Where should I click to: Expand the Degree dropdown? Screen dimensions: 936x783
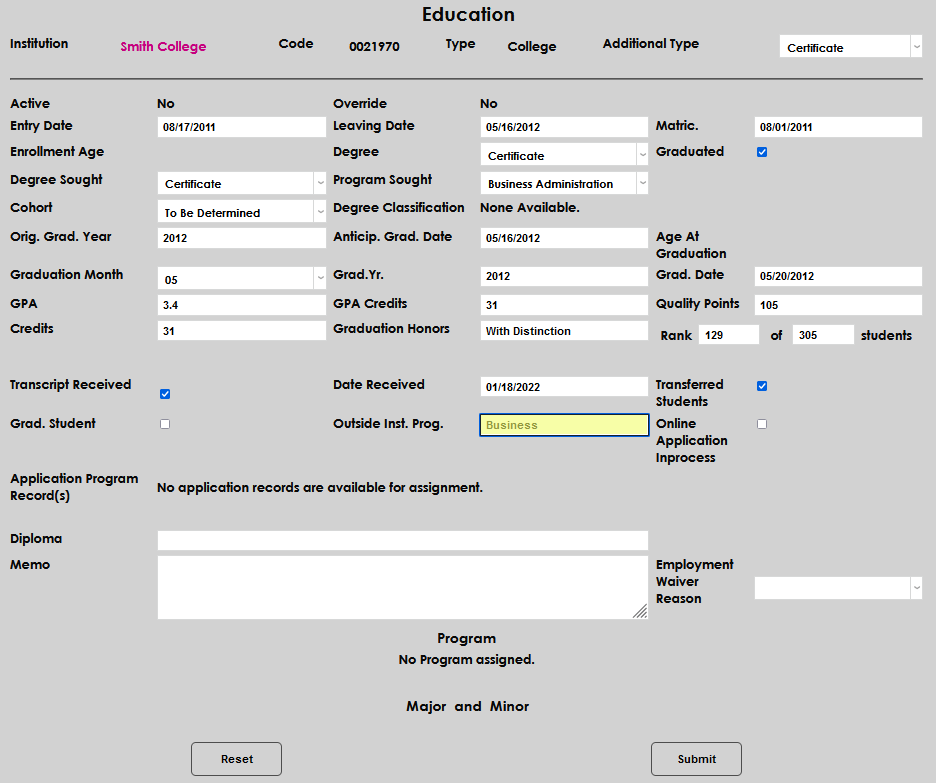point(564,155)
